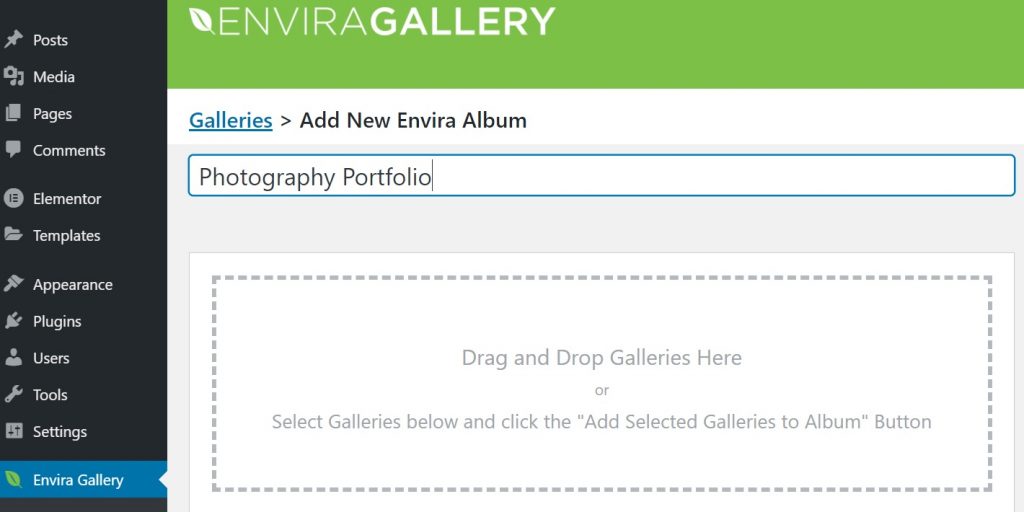Click the Pages stacked-sheets icon
Screen dimensions: 1024x512
(13, 113)
